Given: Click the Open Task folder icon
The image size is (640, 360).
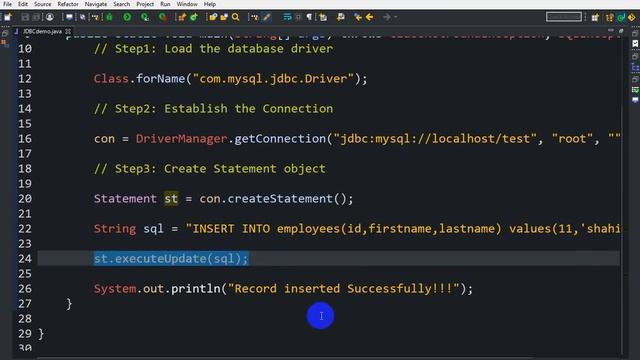Looking at the screenshot, I should click(224, 17).
